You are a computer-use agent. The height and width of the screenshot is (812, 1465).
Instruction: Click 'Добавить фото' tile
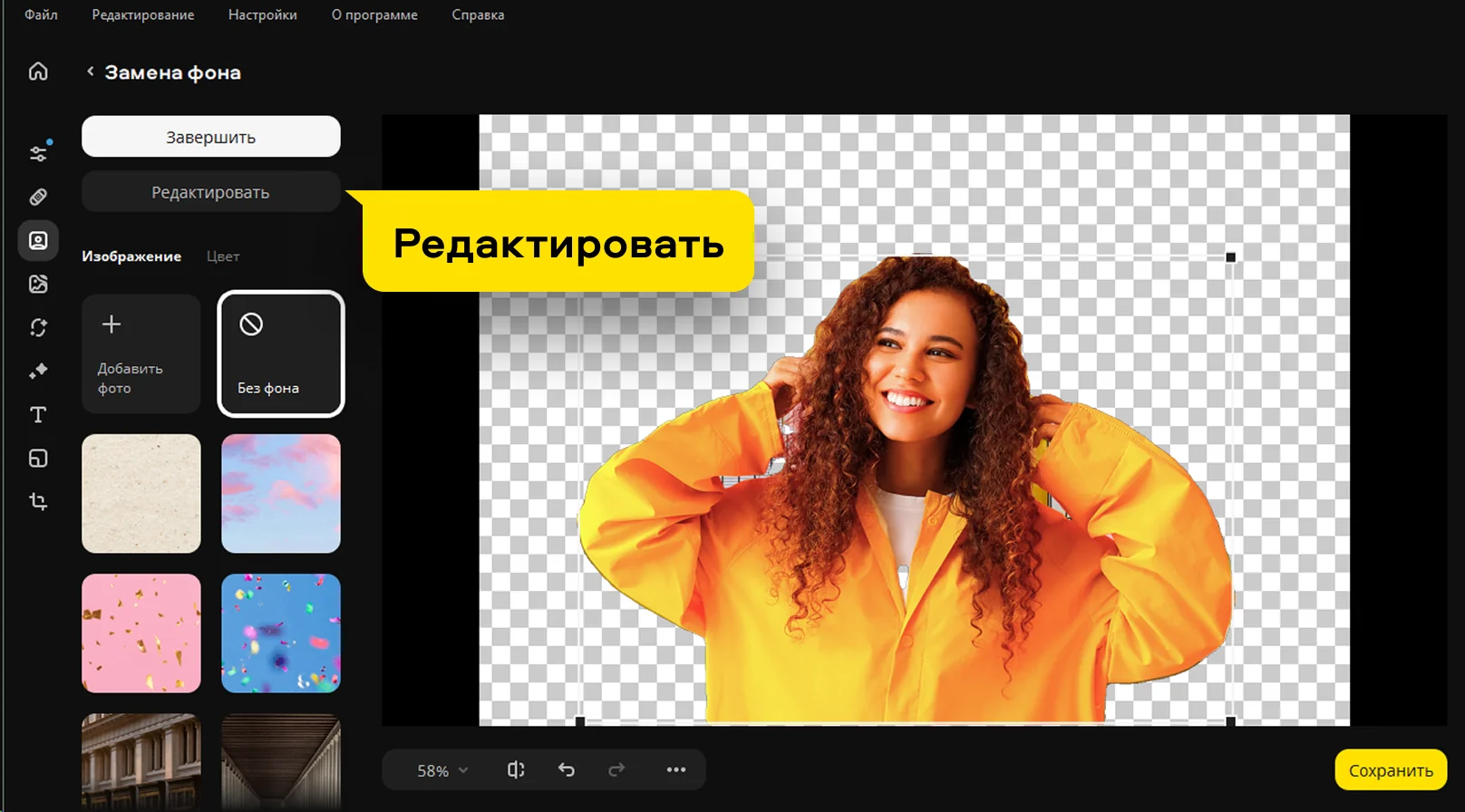point(141,354)
